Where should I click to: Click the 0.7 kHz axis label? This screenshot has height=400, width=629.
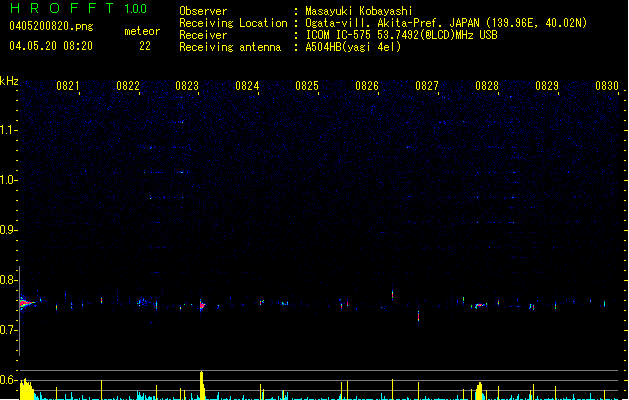pos(9,330)
